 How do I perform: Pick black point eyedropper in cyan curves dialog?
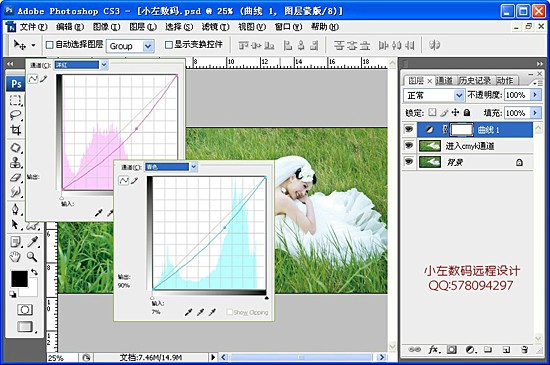pos(188,312)
